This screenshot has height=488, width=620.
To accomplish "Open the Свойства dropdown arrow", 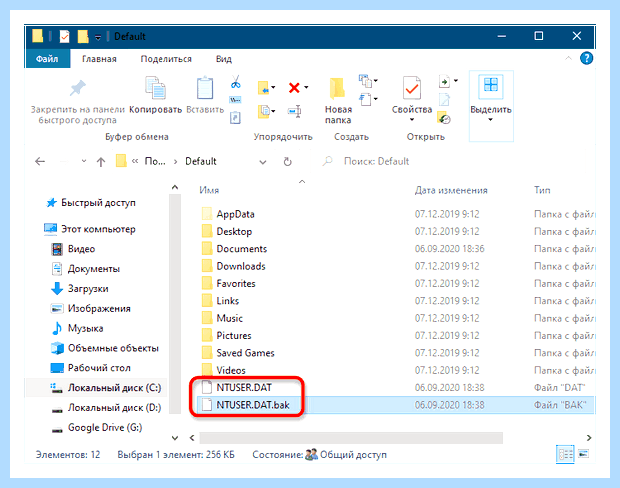I will point(412,119).
